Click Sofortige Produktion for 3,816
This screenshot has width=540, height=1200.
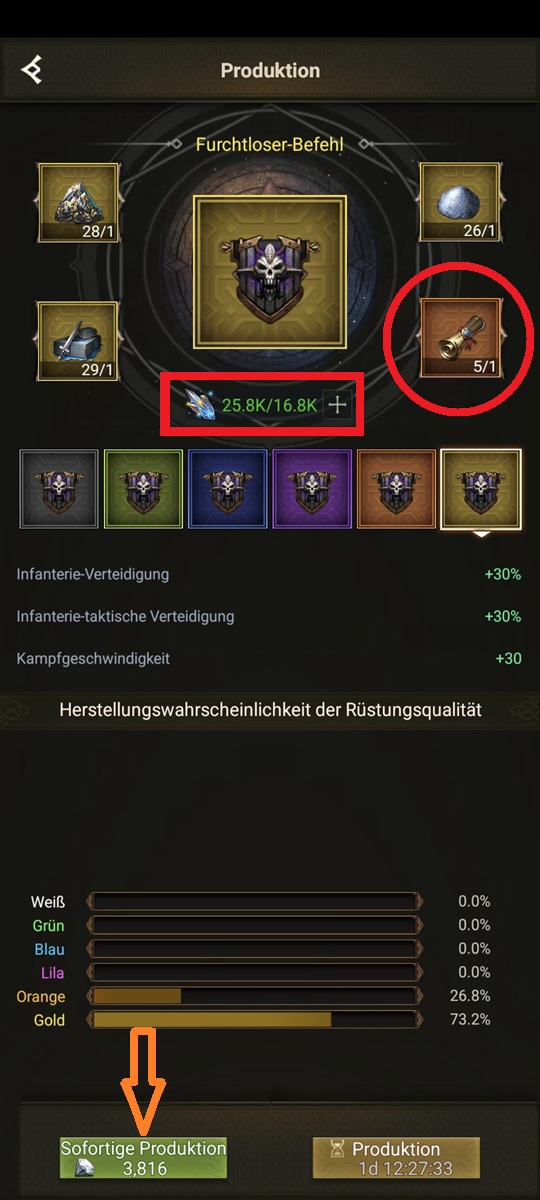tap(143, 1158)
